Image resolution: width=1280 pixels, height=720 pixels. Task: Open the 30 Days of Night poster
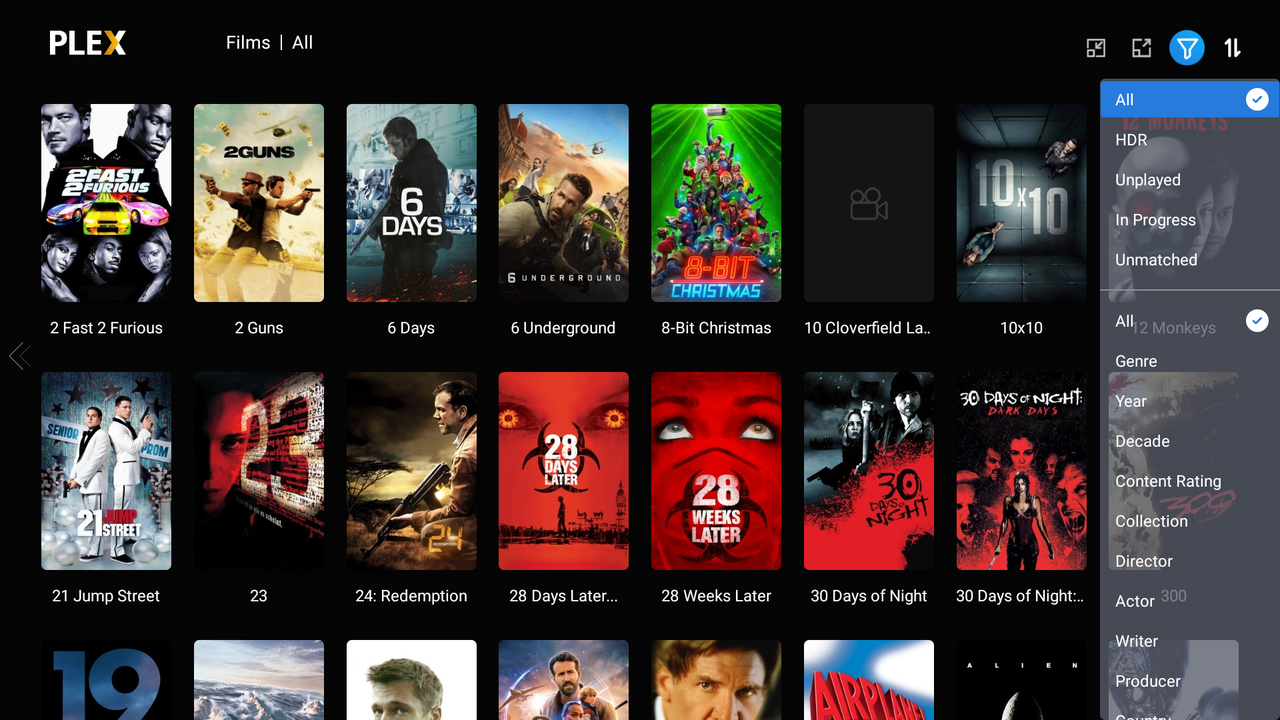point(869,471)
